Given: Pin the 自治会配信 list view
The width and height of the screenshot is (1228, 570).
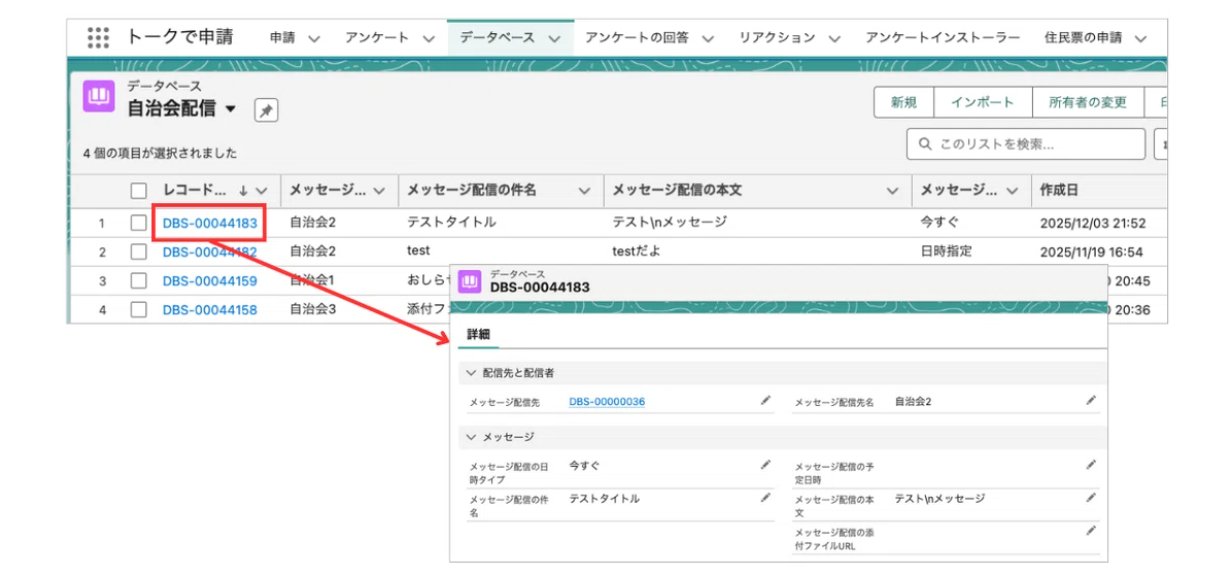Looking at the screenshot, I should [x=266, y=111].
